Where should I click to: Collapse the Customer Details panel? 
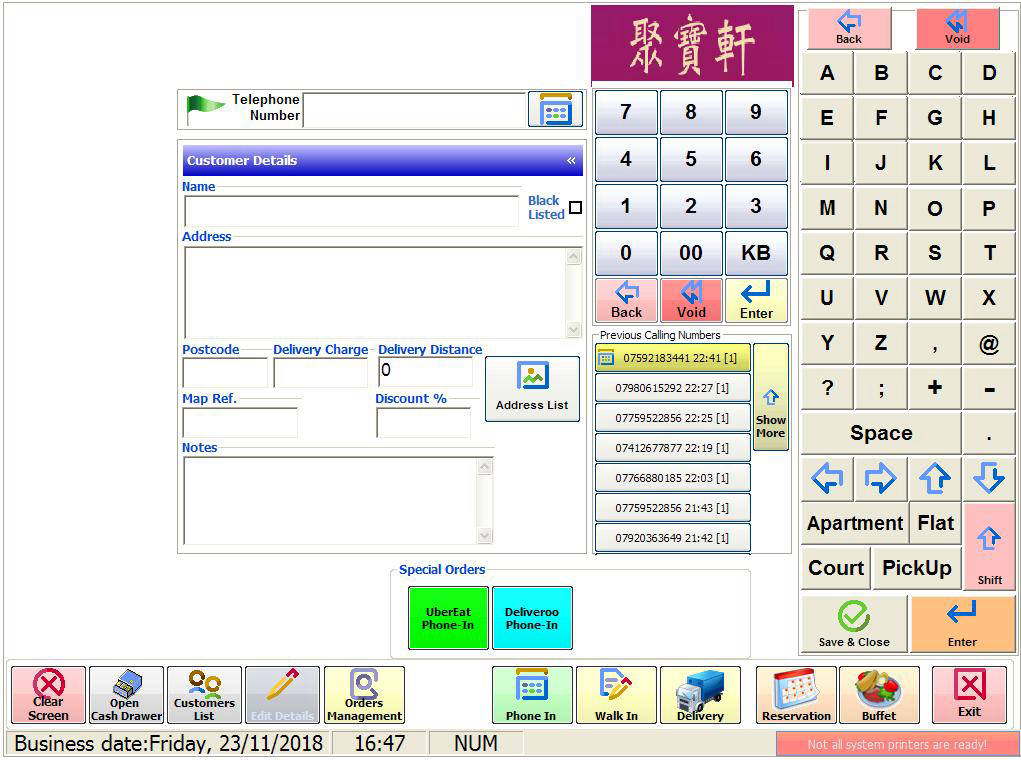pos(571,160)
